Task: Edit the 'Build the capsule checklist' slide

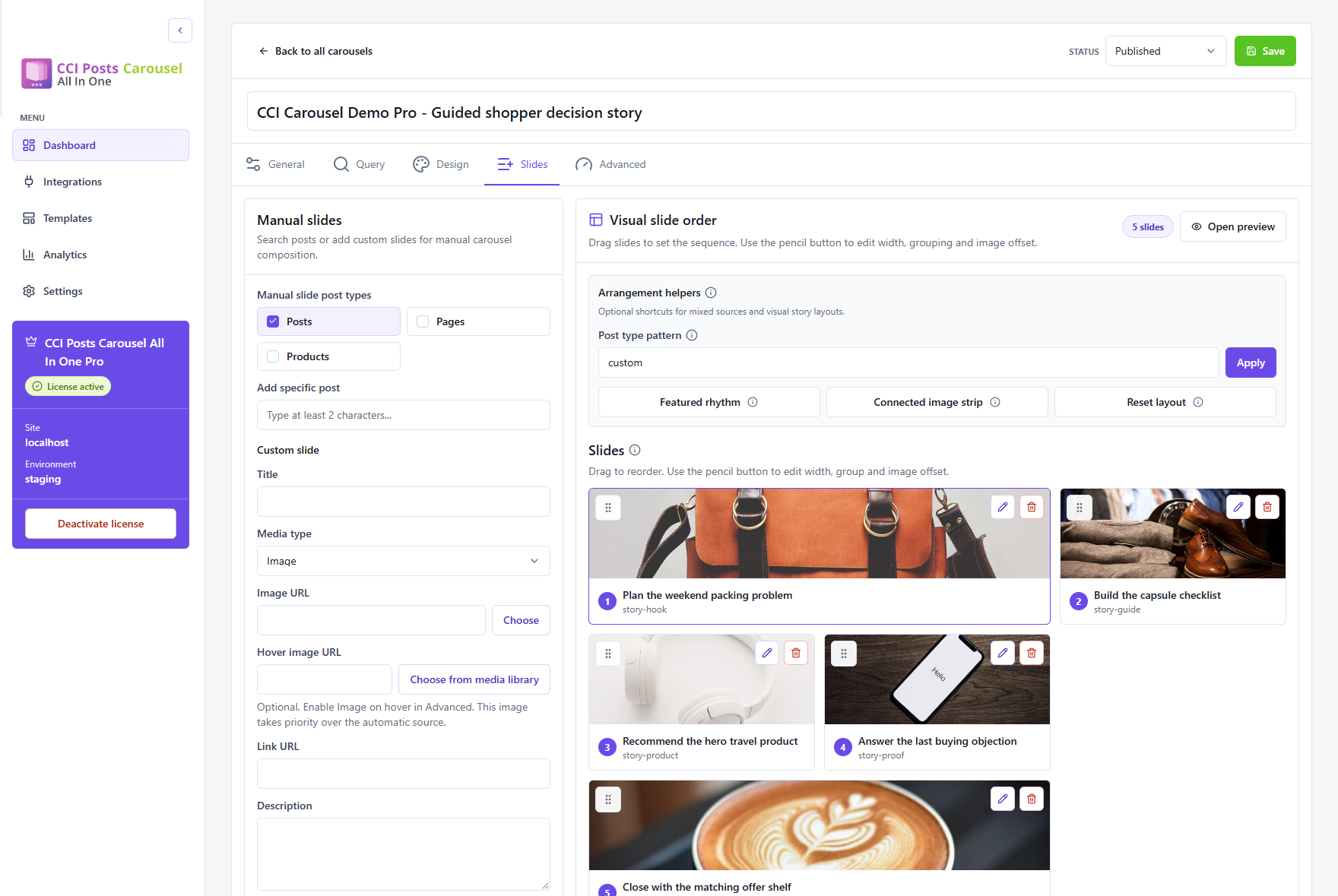Action: pyautogui.click(x=1238, y=507)
